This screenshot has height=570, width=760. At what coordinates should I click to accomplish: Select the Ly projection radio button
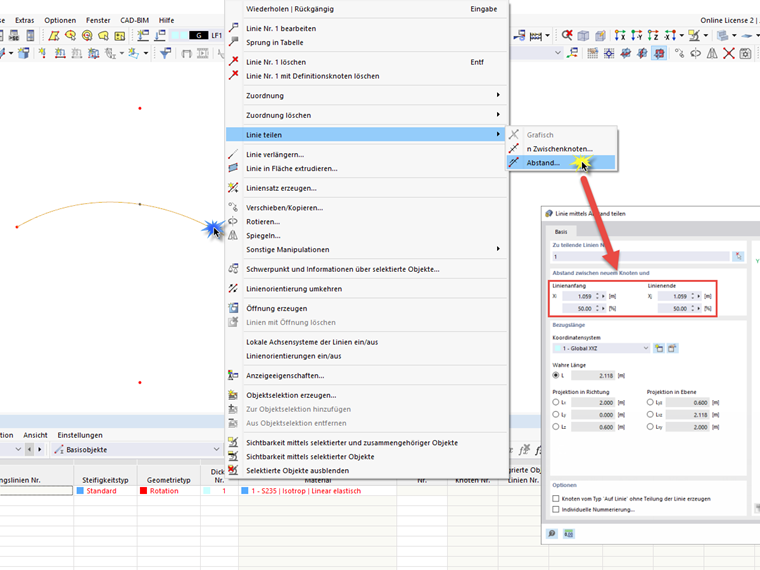(556, 414)
